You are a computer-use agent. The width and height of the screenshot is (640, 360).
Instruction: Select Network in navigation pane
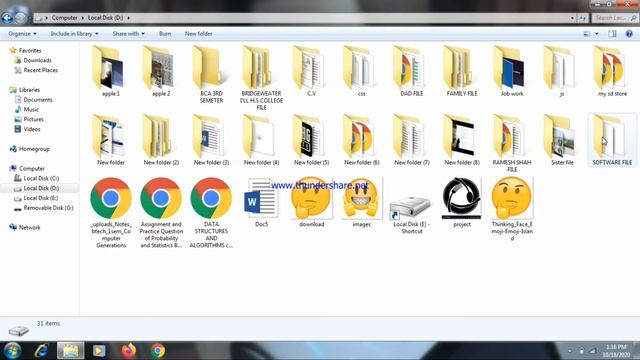click(x=25, y=227)
